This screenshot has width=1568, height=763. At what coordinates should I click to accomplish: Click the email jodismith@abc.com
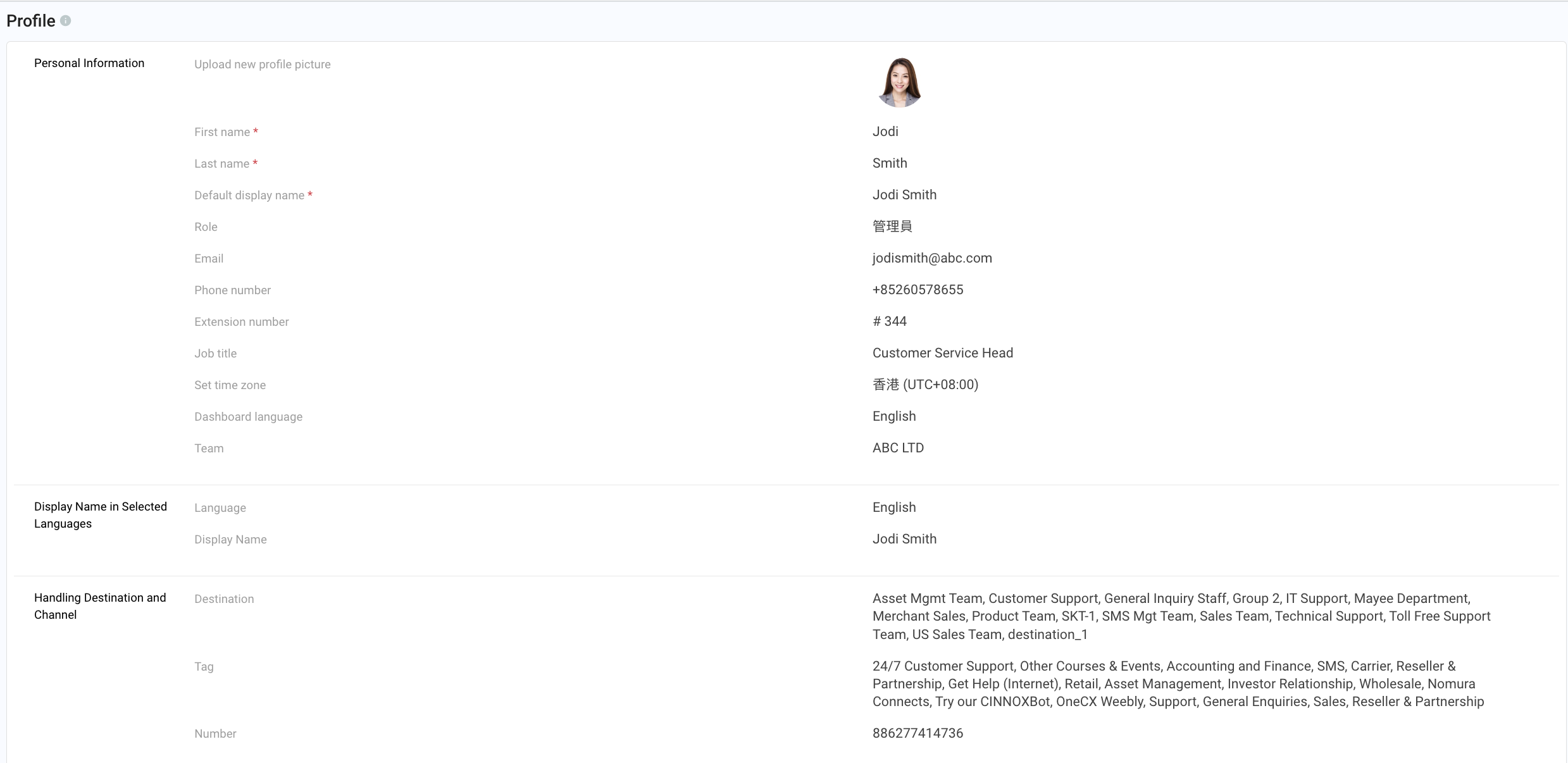click(932, 258)
